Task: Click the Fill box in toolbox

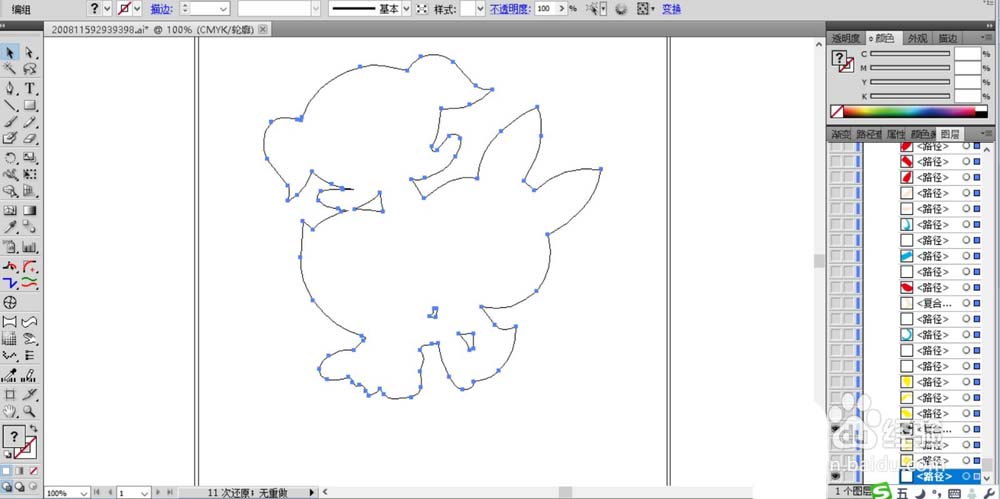Action: (x=14, y=437)
